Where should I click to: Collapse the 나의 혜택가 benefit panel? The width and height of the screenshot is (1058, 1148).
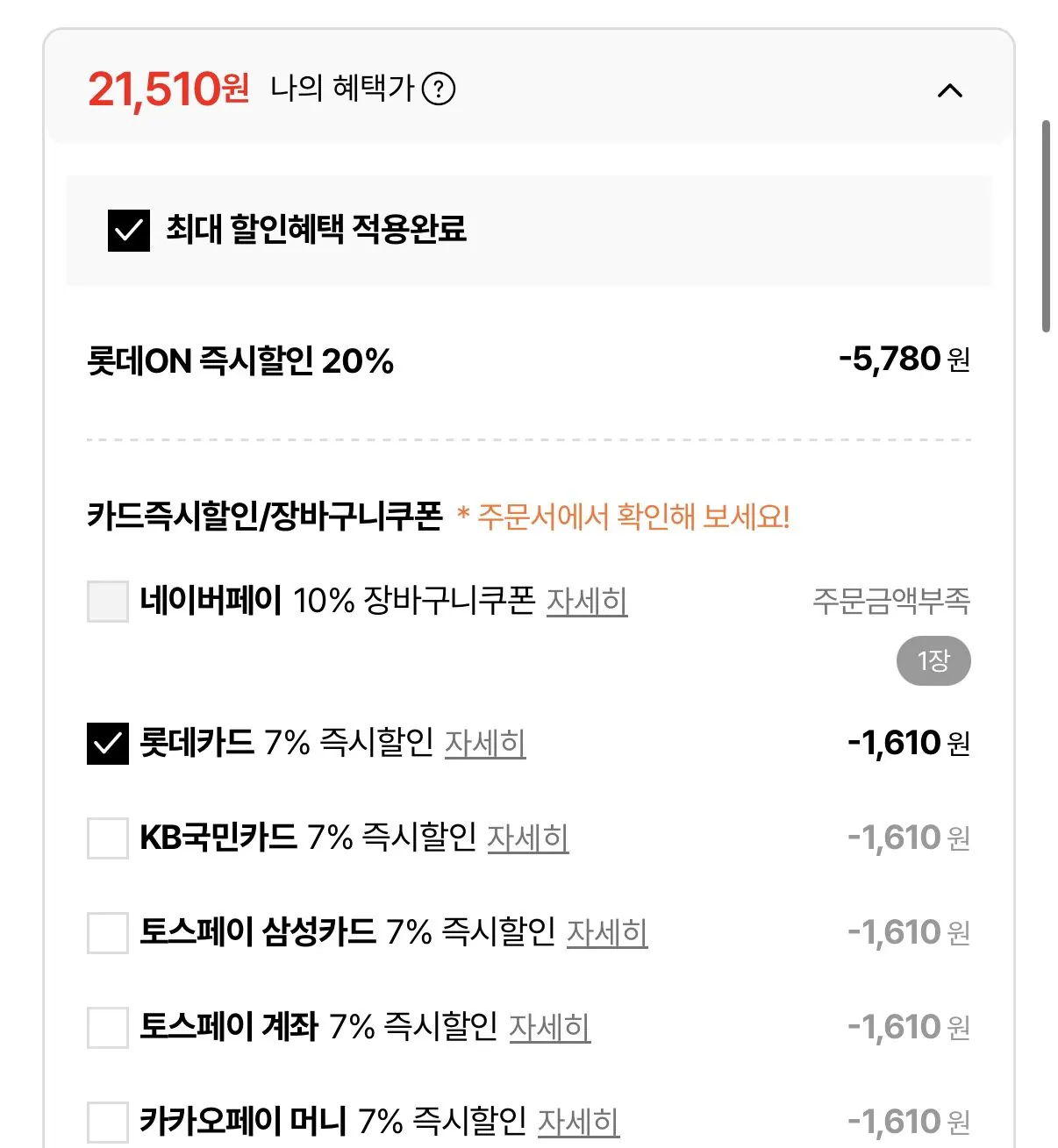pos(949,90)
